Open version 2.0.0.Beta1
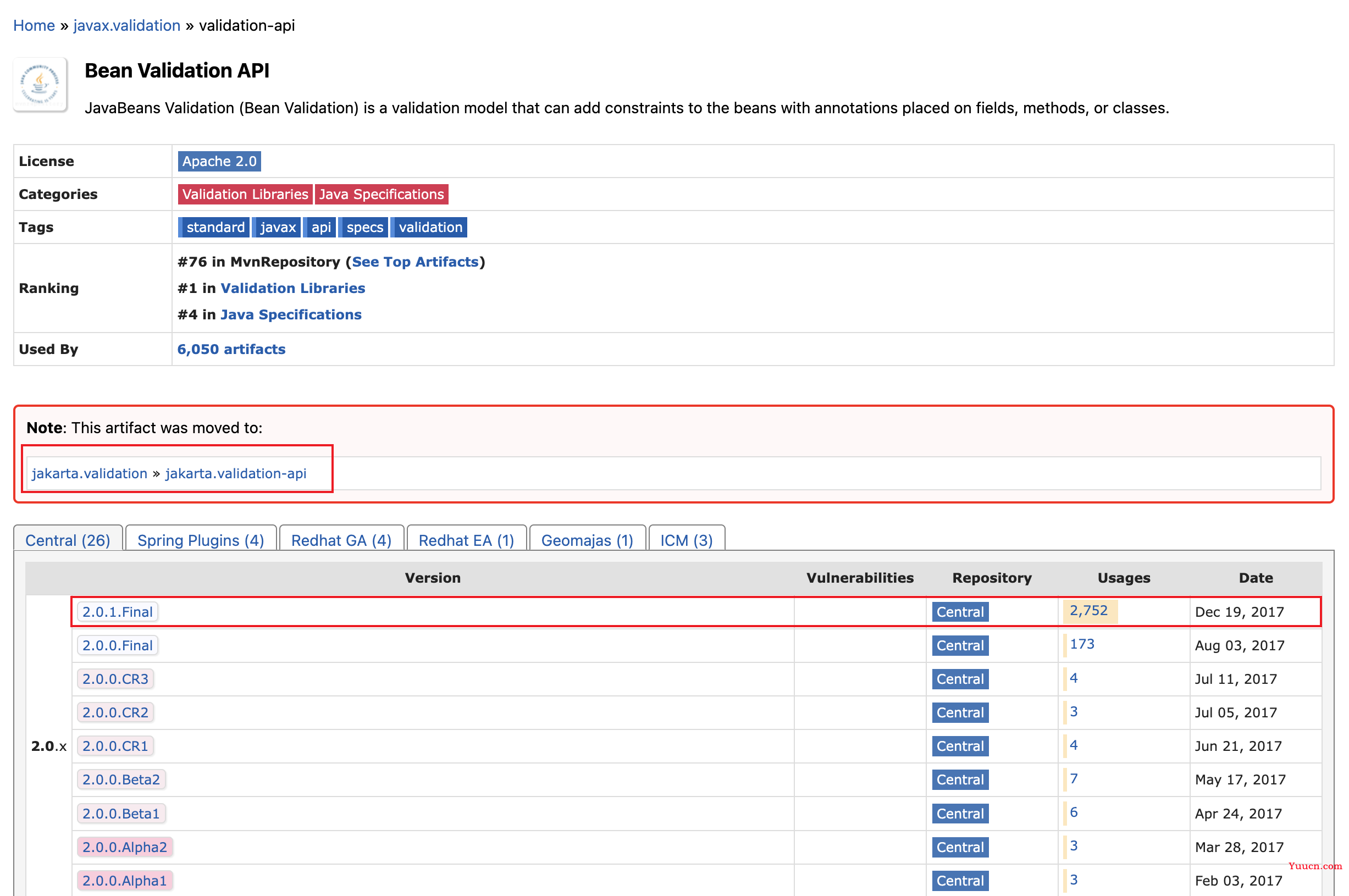The width and height of the screenshot is (1349, 896). pos(121,814)
